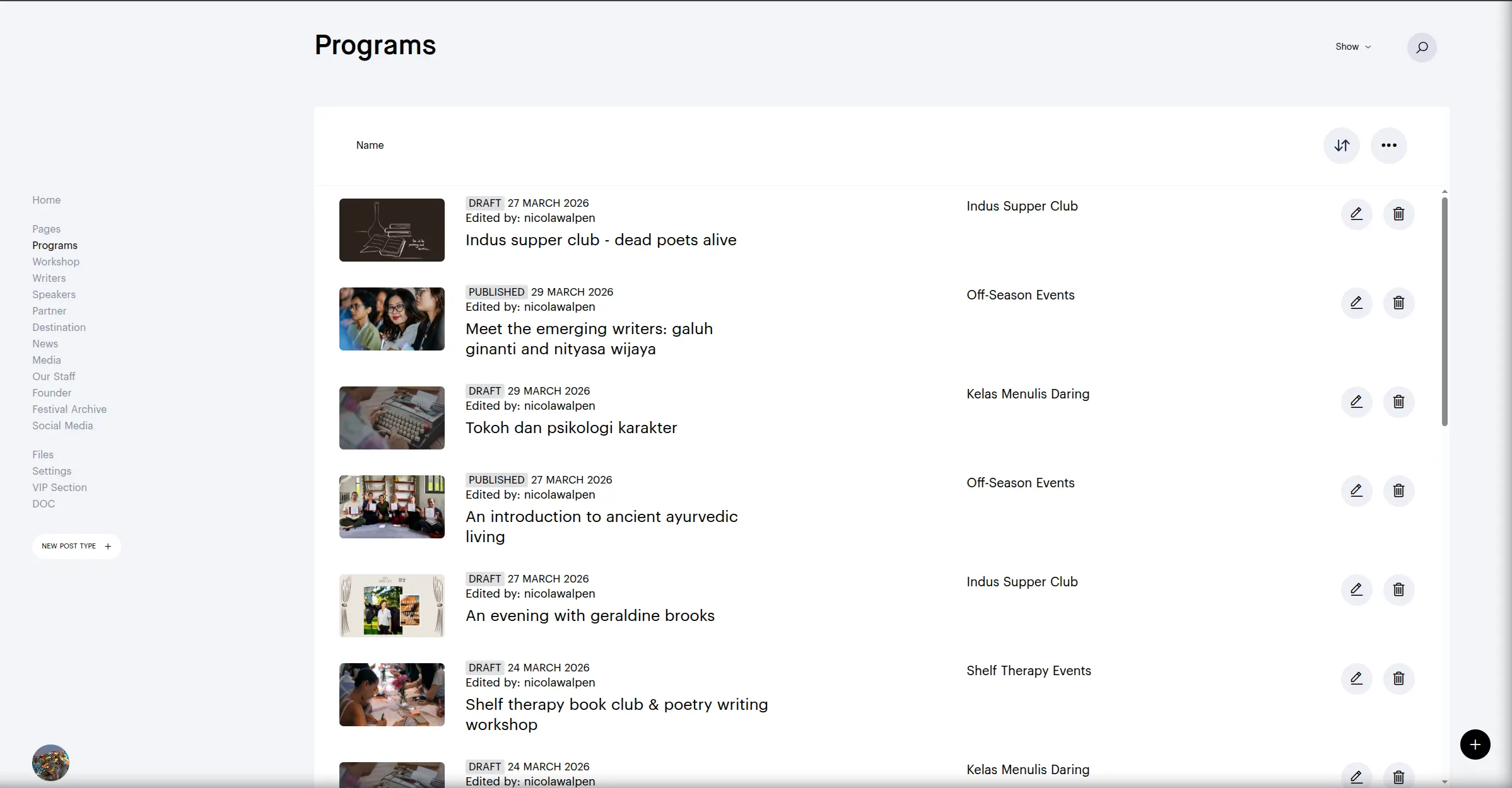This screenshot has height=788, width=1512.
Task: Click the list's vertical scrollbar thumb
Action: pos(1444,312)
